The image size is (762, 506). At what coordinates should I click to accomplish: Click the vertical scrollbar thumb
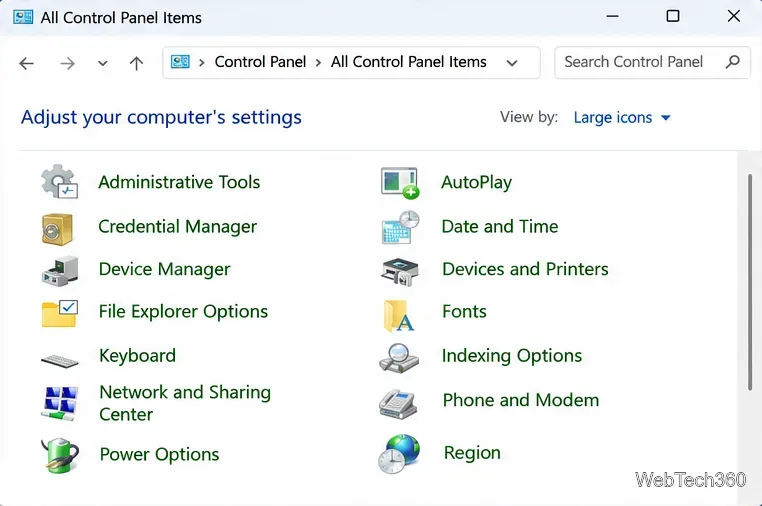pos(750,282)
